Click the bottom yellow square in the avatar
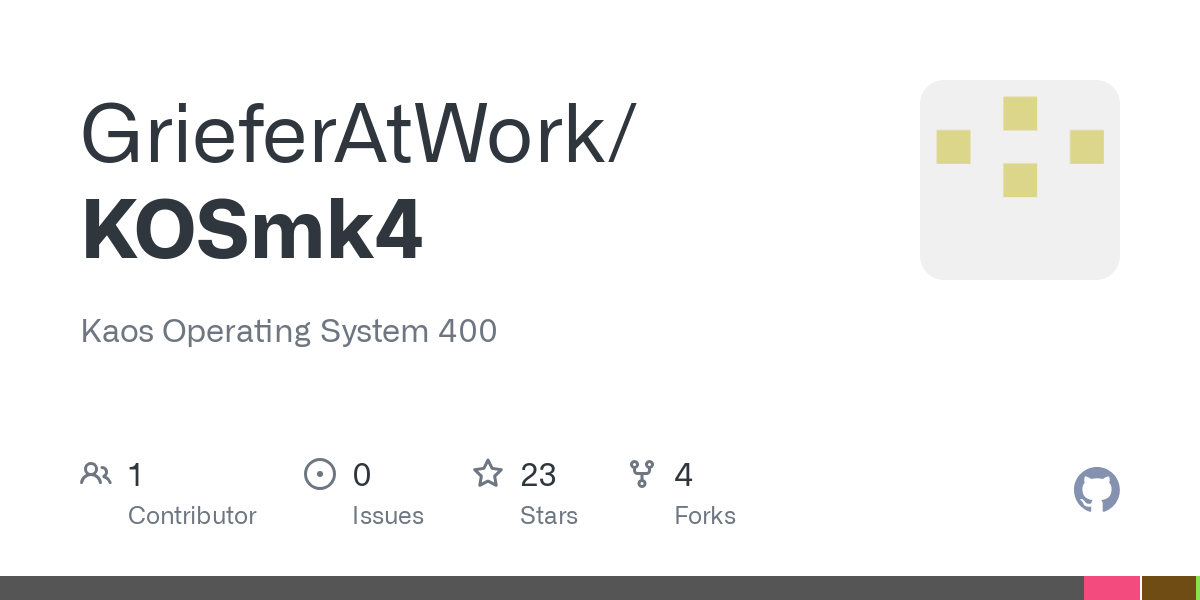The width and height of the screenshot is (1200, 600). point(1020,180)
